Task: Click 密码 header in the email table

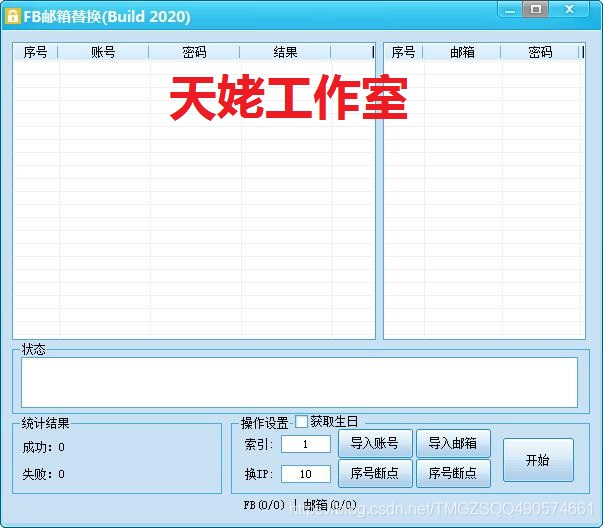Action: point(540,52)
